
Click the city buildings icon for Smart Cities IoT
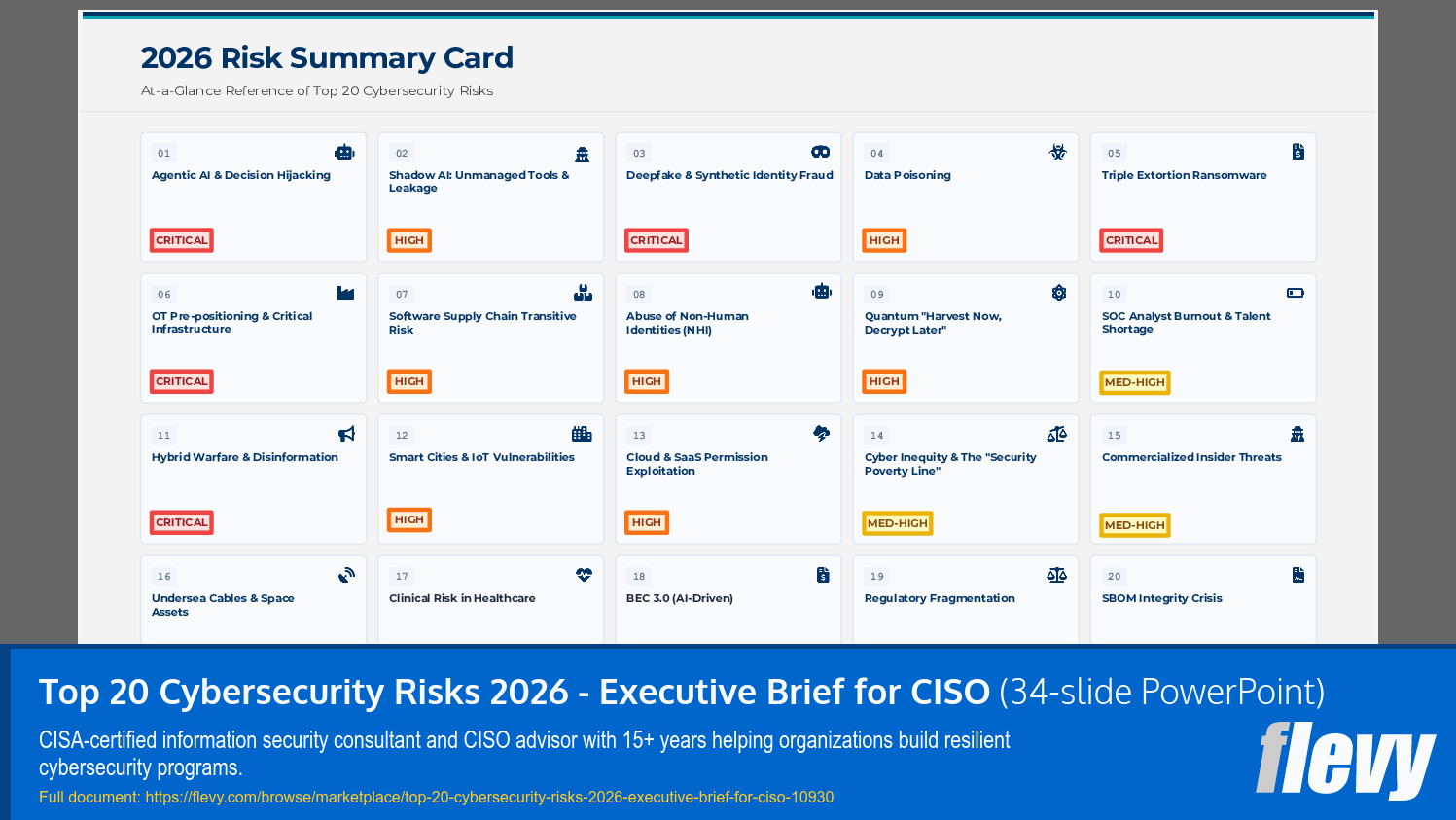click(583, 434)
